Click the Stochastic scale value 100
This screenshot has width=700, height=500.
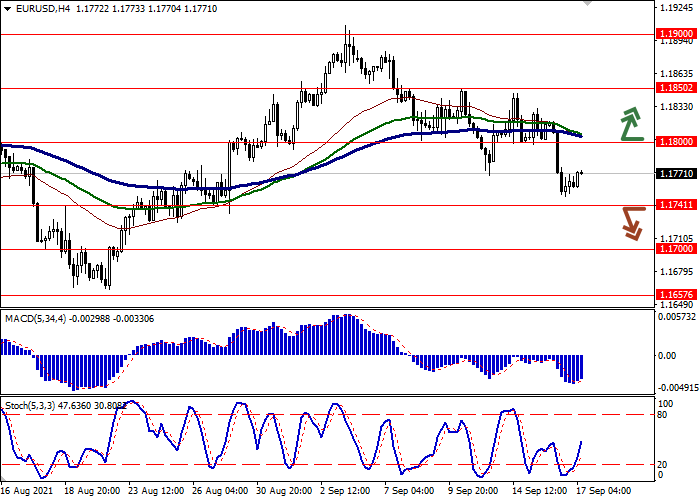tap(665, 404)
